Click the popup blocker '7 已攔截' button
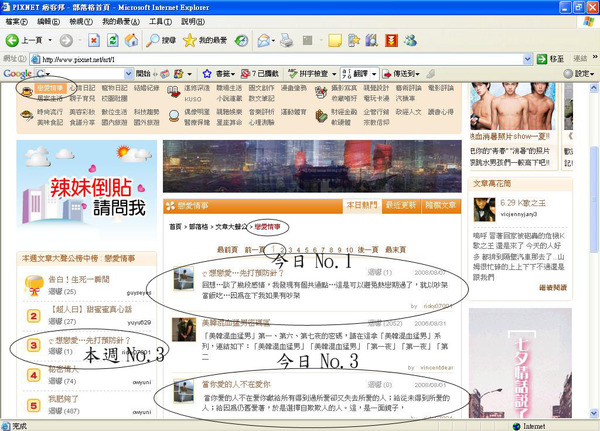 pos(260,73)
